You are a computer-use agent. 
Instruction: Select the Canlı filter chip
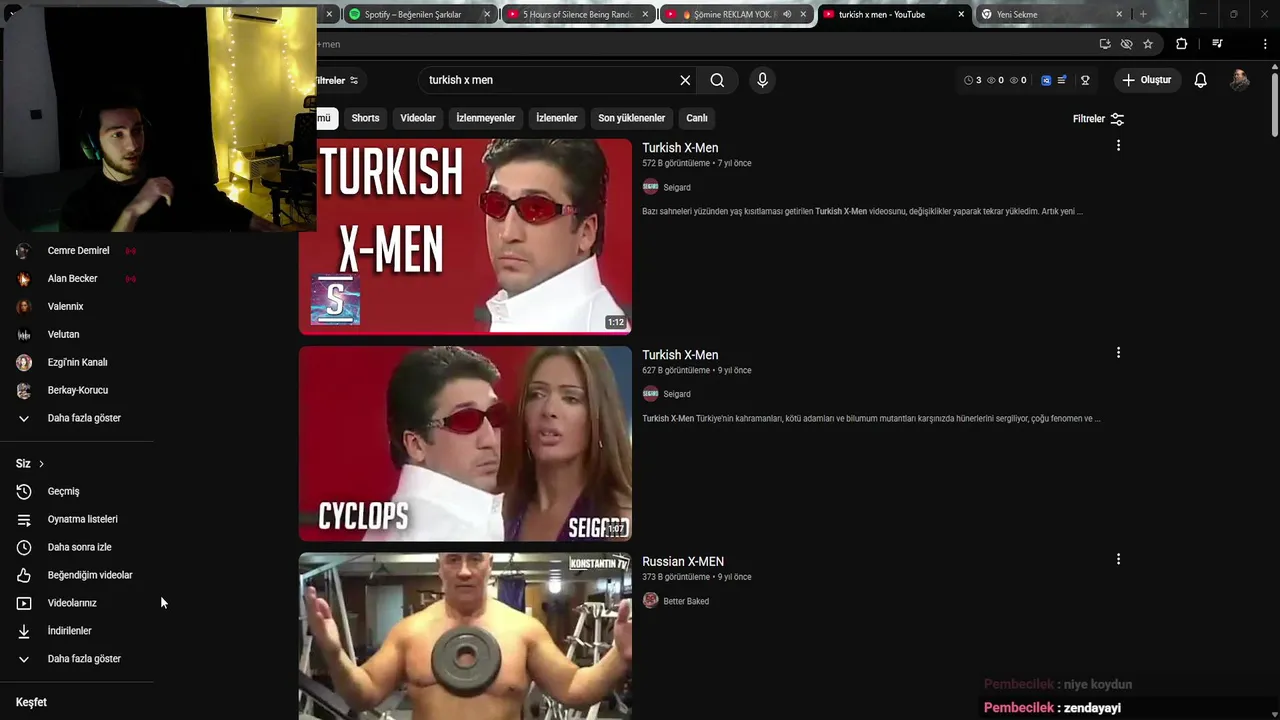click(697, 118)
